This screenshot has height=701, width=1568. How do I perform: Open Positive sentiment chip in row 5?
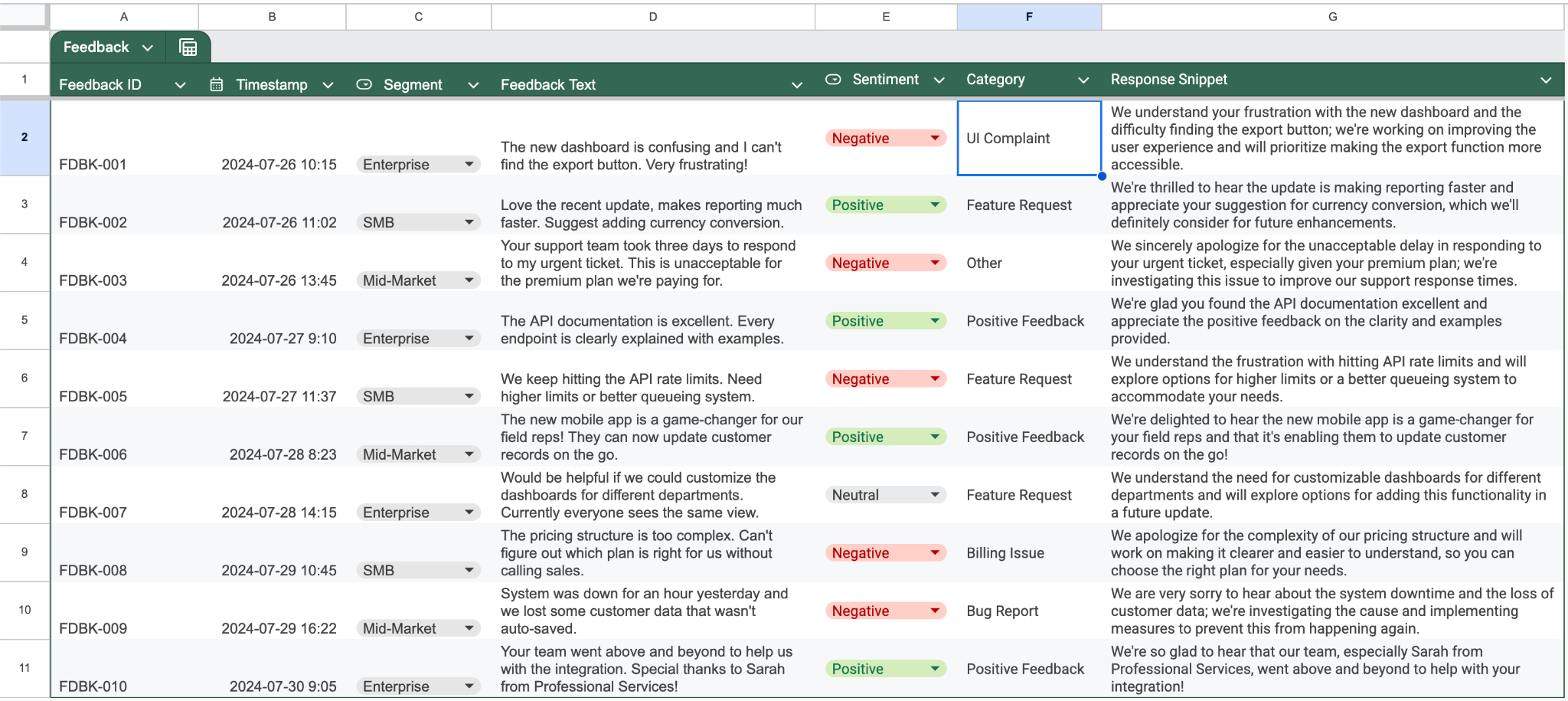[886, 321]
